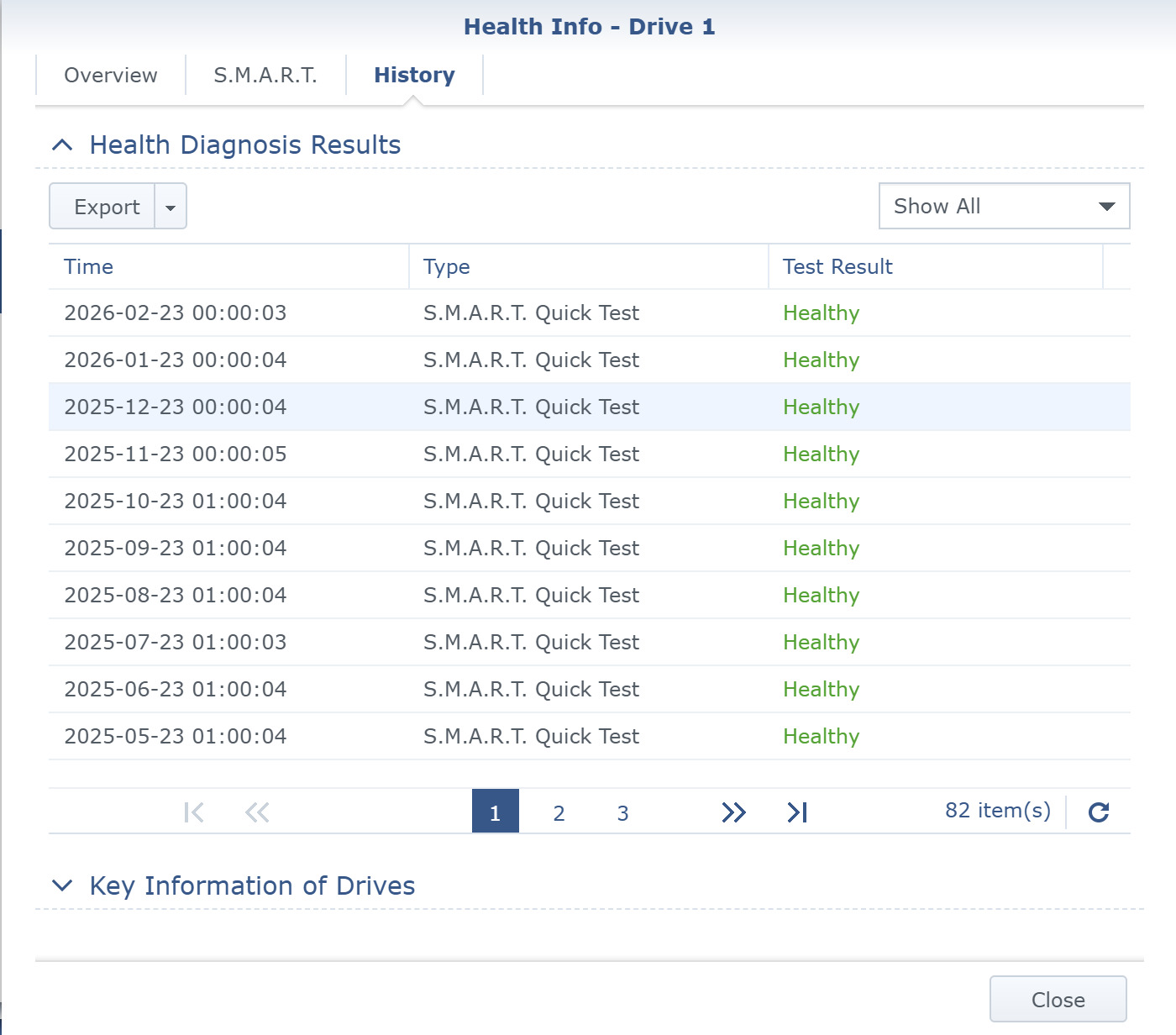This screenshot has width=1176, height=1035.
Task: Click the Export button
Action: tap(107, 207)
